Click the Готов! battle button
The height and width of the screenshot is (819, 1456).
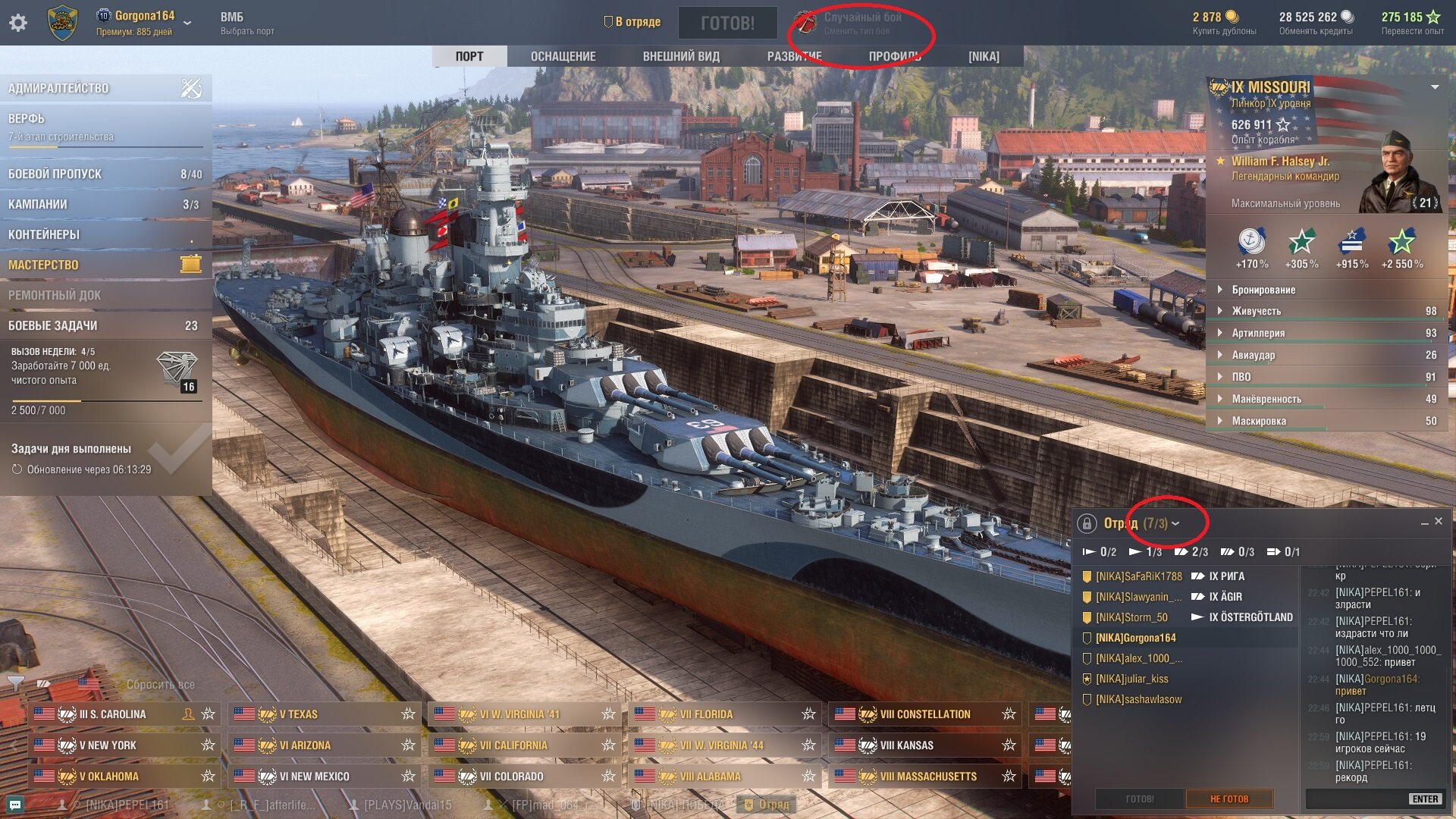coord(727,23)
